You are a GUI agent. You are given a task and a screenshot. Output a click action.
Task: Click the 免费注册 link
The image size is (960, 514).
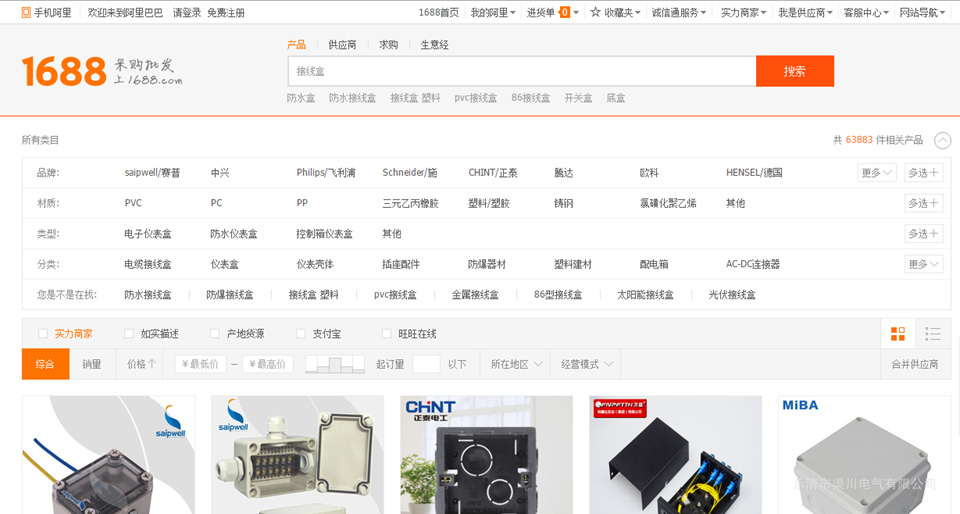(225, 13)
